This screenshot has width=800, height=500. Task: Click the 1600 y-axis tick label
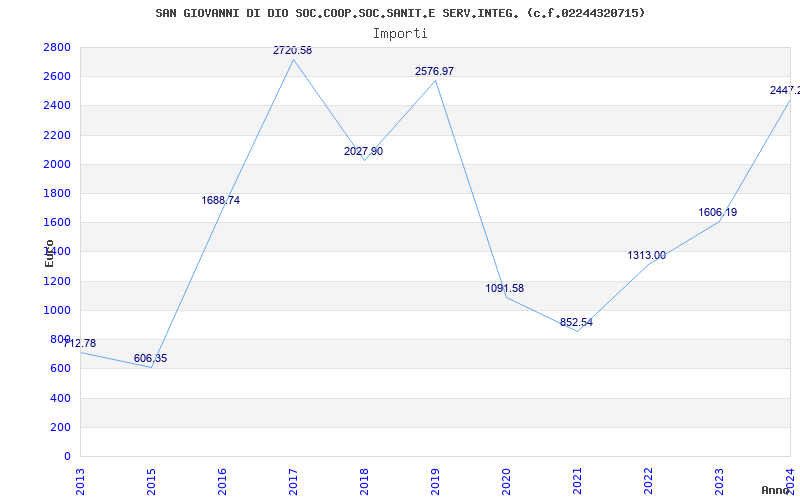pos(57,222)
